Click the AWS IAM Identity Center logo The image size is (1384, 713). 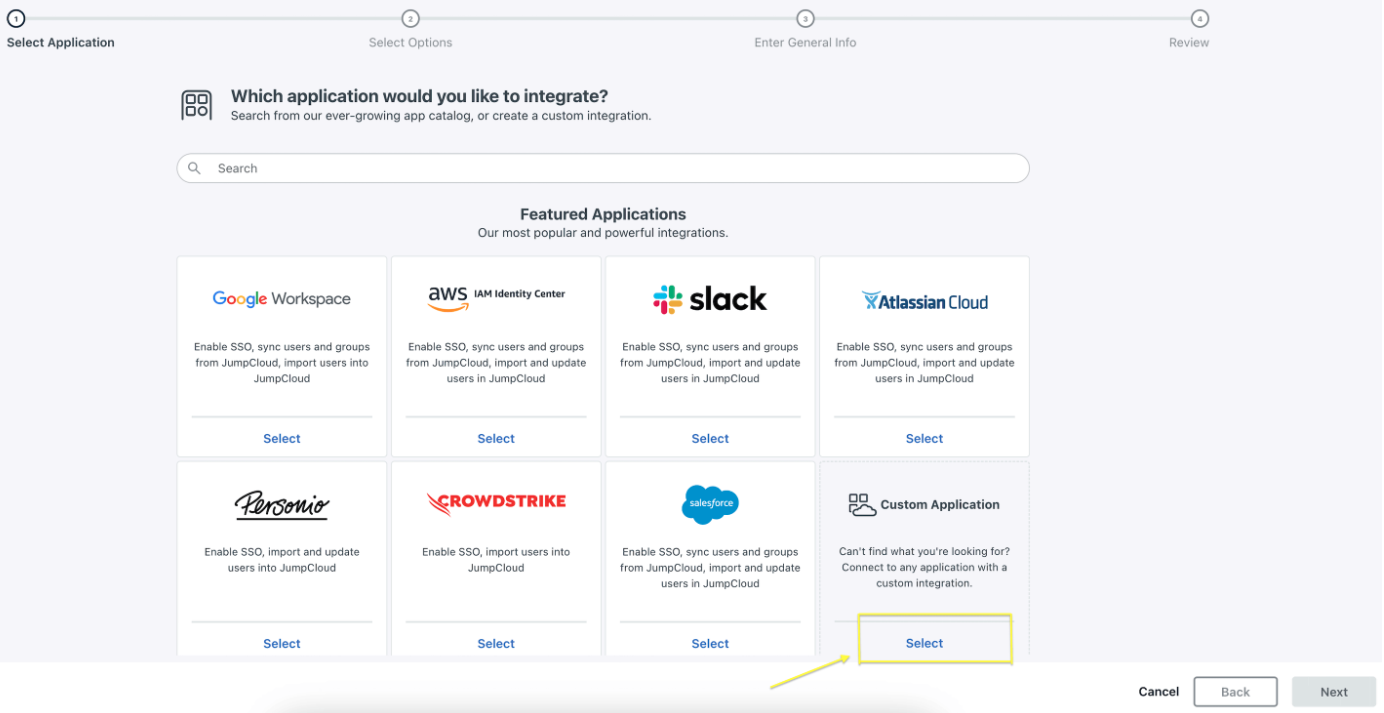point(496,295)
